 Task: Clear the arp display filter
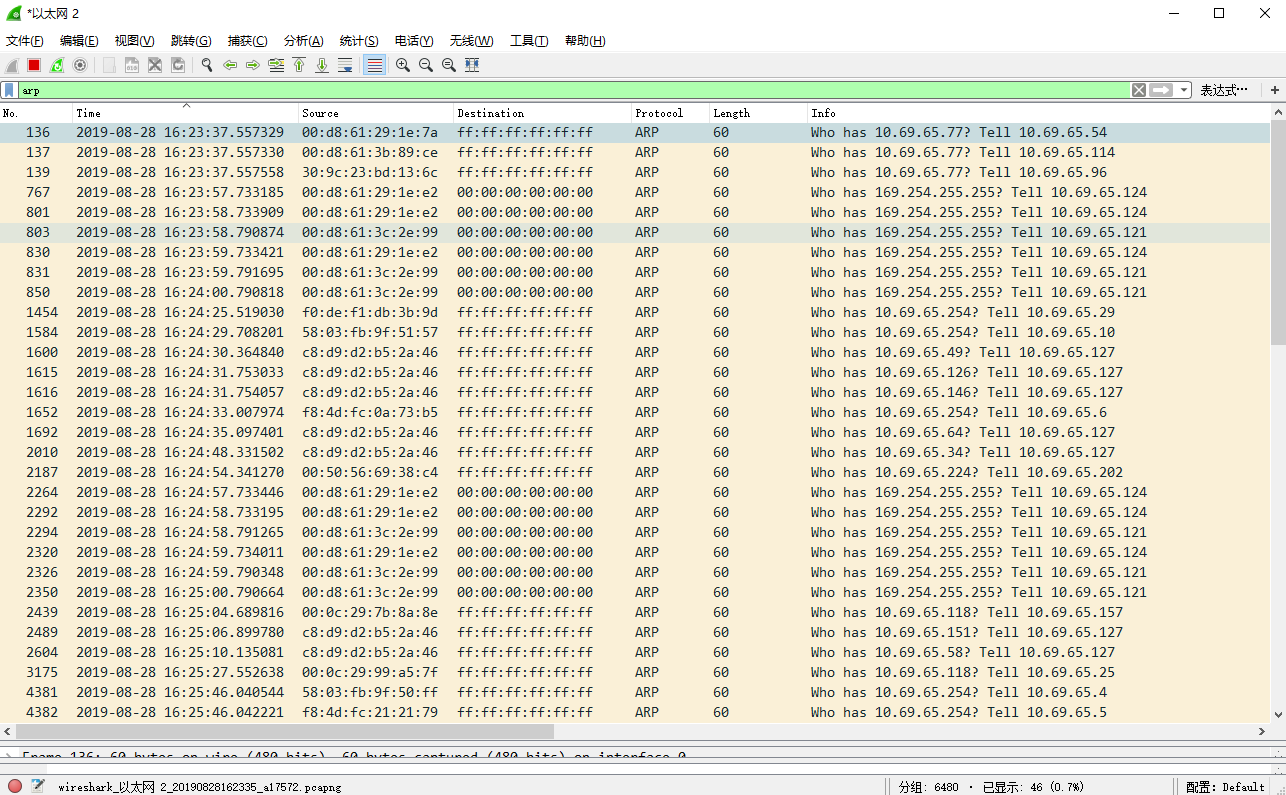click(x=1139, y=90)
